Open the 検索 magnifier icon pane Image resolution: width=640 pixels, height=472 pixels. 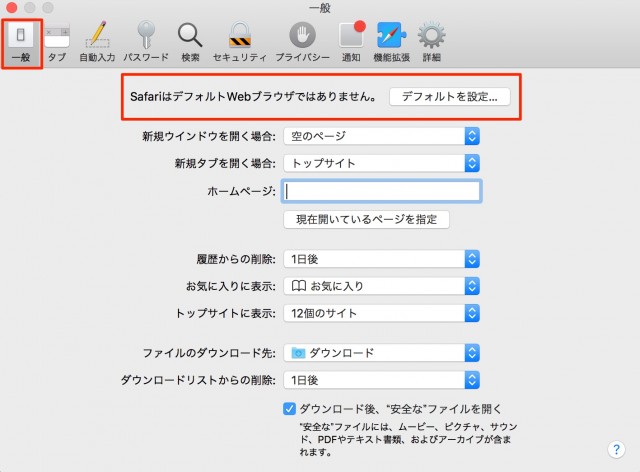[x=190, y=43]
